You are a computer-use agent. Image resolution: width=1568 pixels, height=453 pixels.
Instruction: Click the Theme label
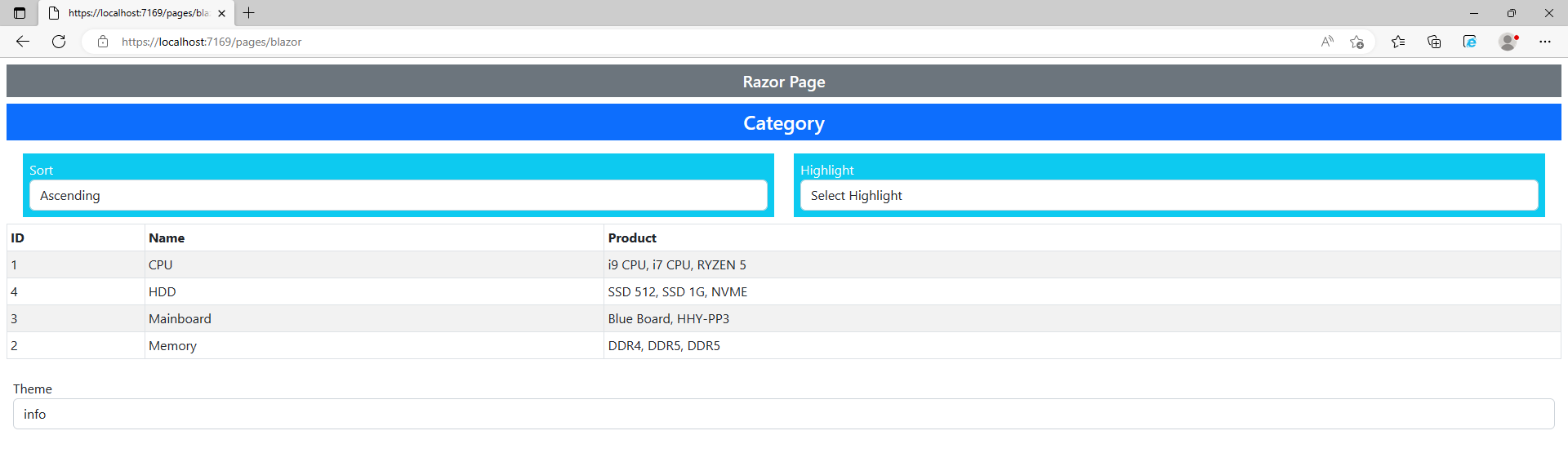coord(33,389)
